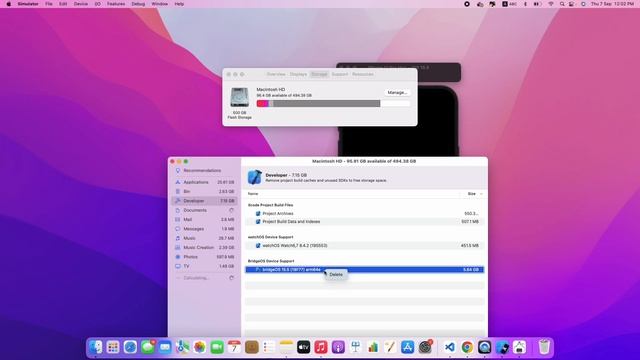640x360 pixels.
Task: Select Photos in storage sidebar
Action: click(204, 257)
